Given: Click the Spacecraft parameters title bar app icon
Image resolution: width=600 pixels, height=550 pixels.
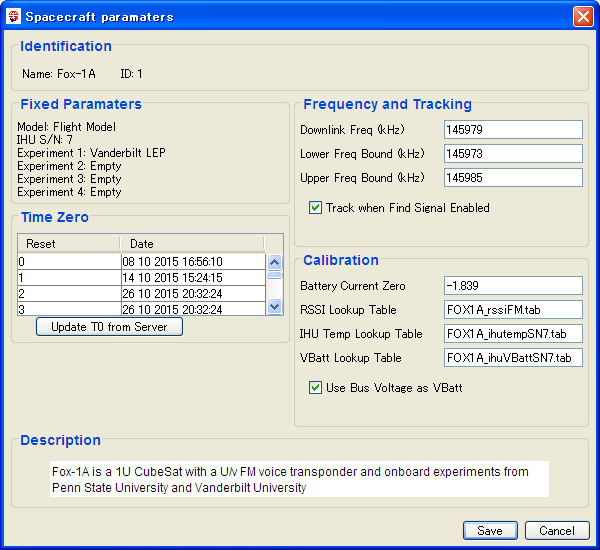Looking at the screenshot, I should [x=13, y=16].
